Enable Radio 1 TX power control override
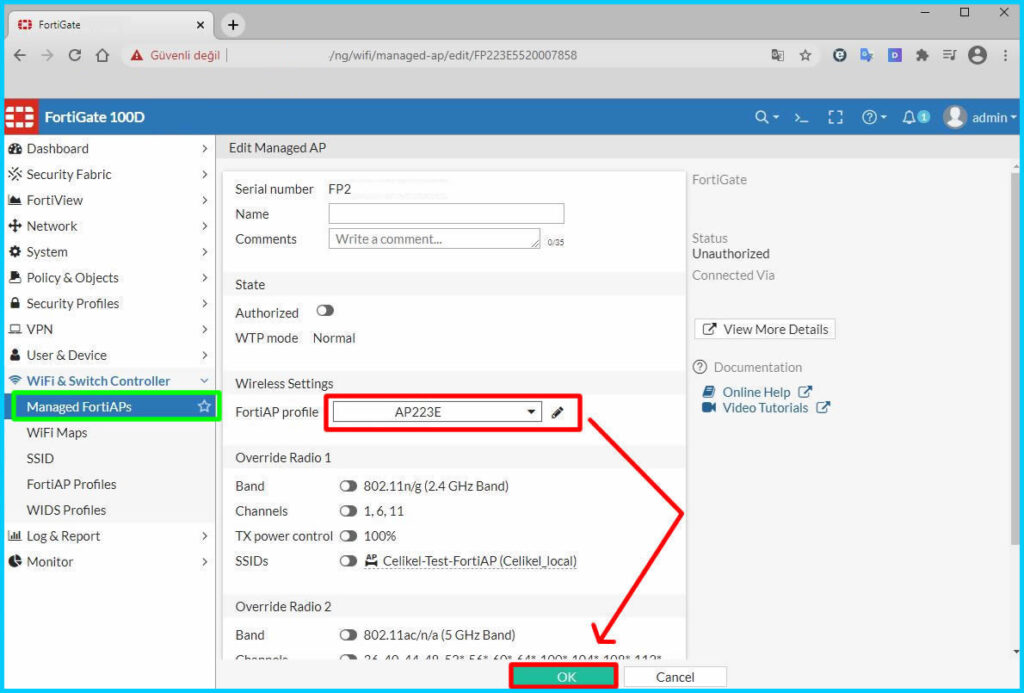Image resolution: width=1024 pixels, height=693 pixels. click(348, 536)
